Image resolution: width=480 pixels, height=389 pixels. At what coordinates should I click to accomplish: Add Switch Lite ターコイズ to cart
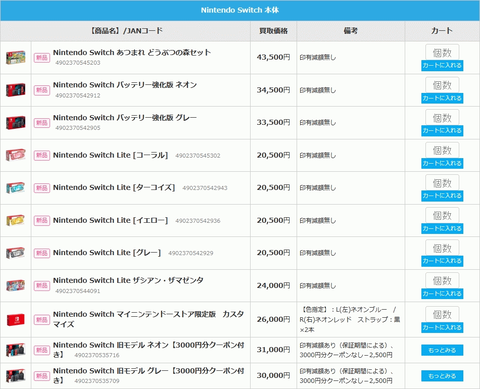[x=442, y=196]
